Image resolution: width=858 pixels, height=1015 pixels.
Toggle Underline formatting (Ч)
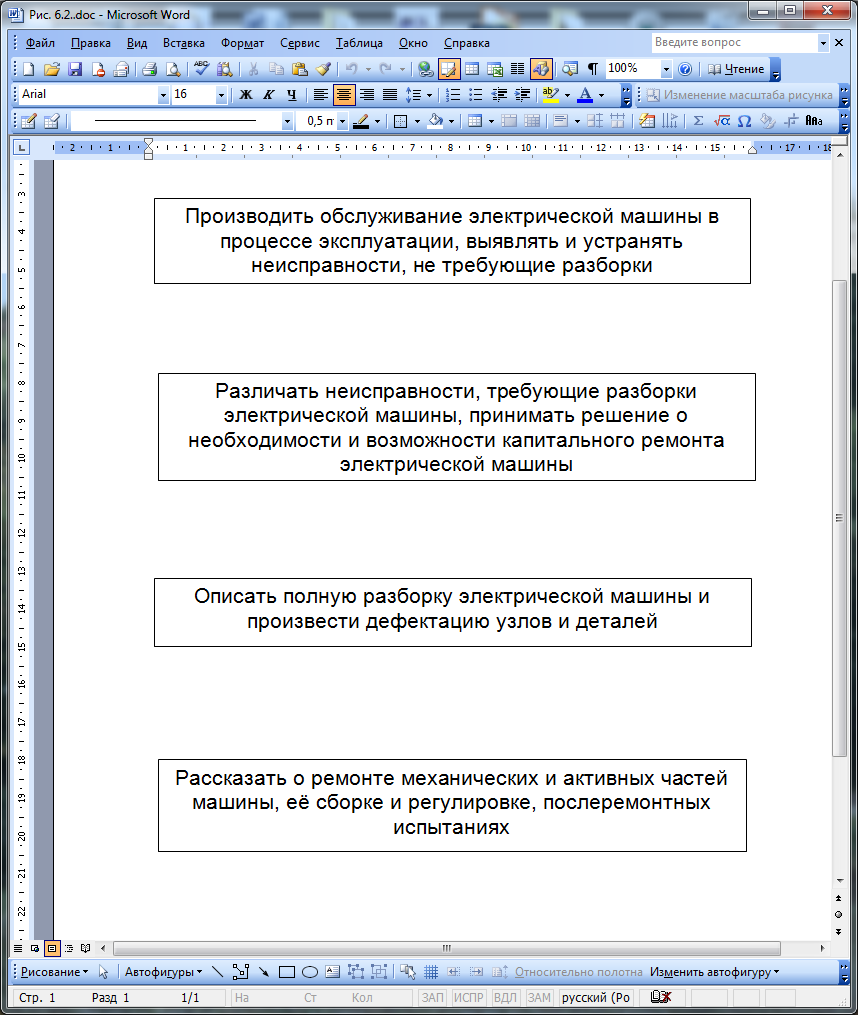[x=292, y=95]
